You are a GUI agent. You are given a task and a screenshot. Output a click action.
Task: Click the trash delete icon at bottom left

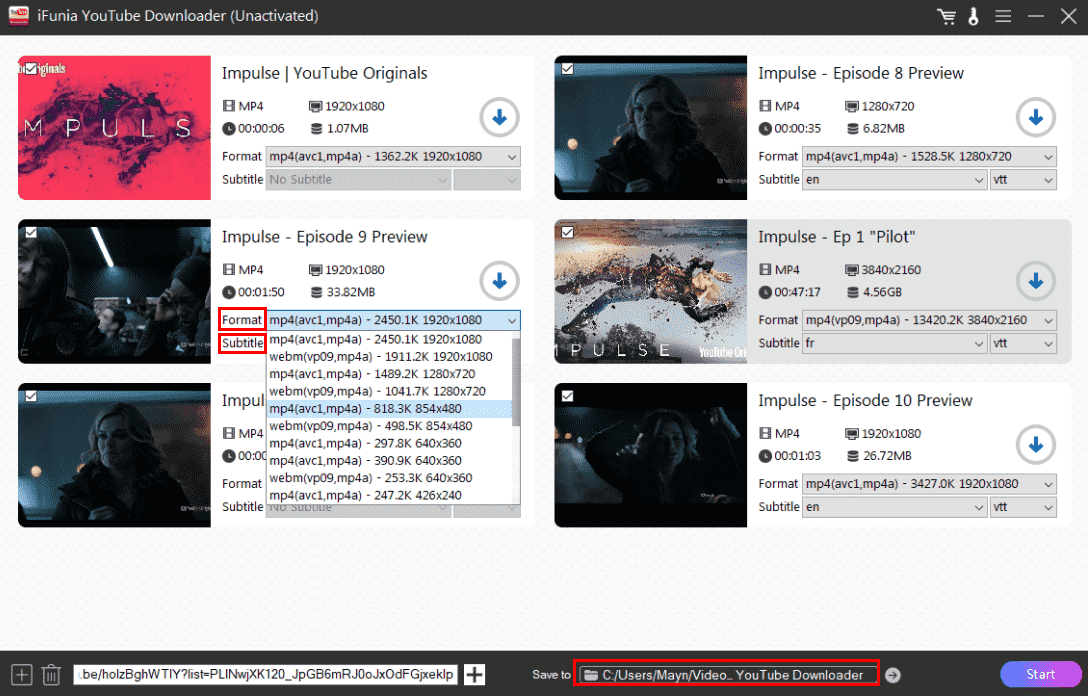point(51,675)
